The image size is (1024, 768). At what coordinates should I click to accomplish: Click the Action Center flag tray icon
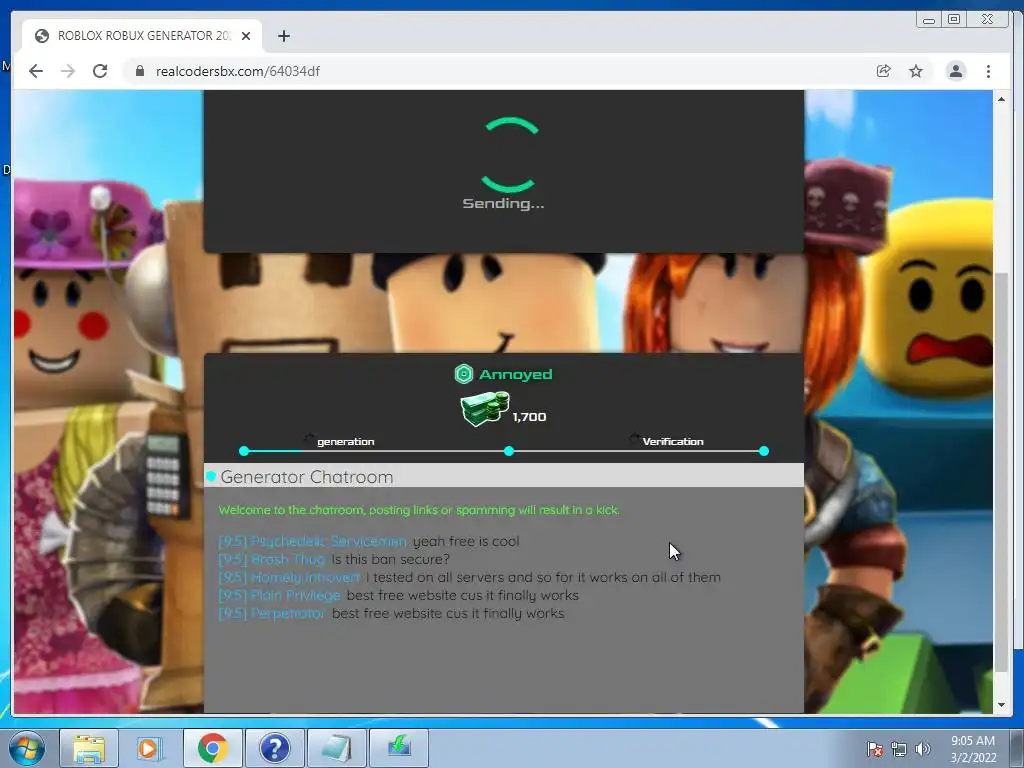point(874,749)
